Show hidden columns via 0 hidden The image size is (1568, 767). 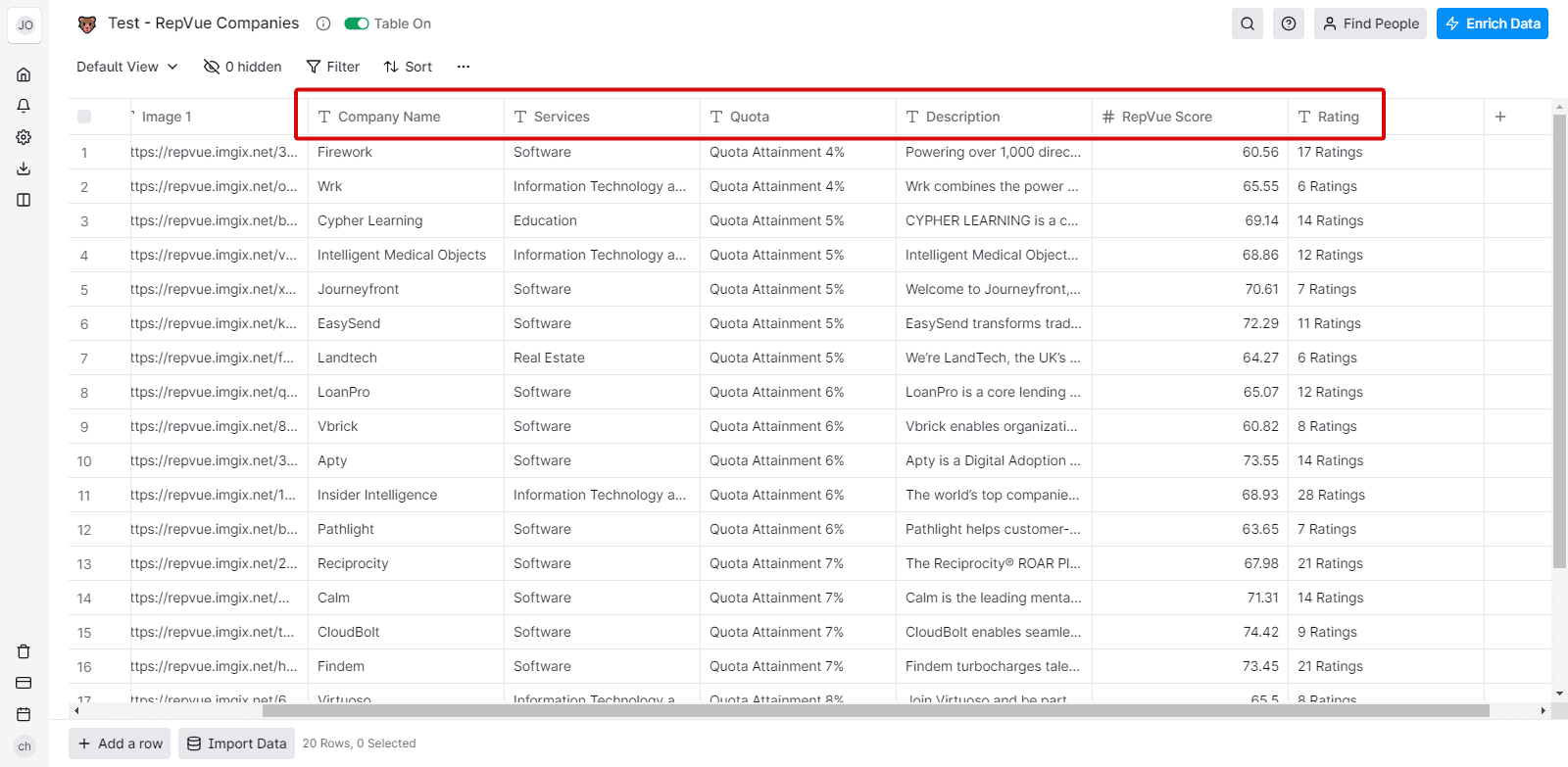[242, 67]
